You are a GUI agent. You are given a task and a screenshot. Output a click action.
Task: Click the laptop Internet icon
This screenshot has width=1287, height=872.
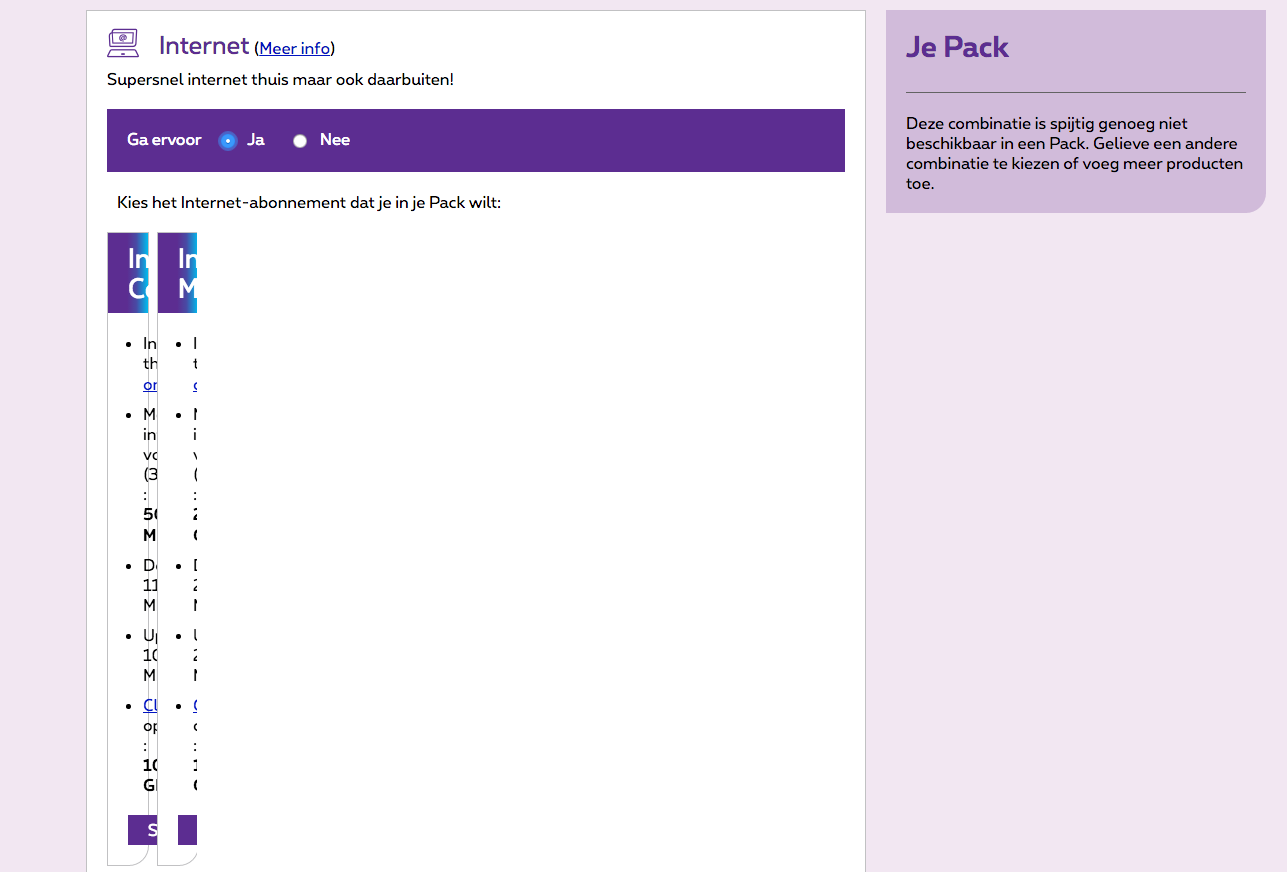123,44
